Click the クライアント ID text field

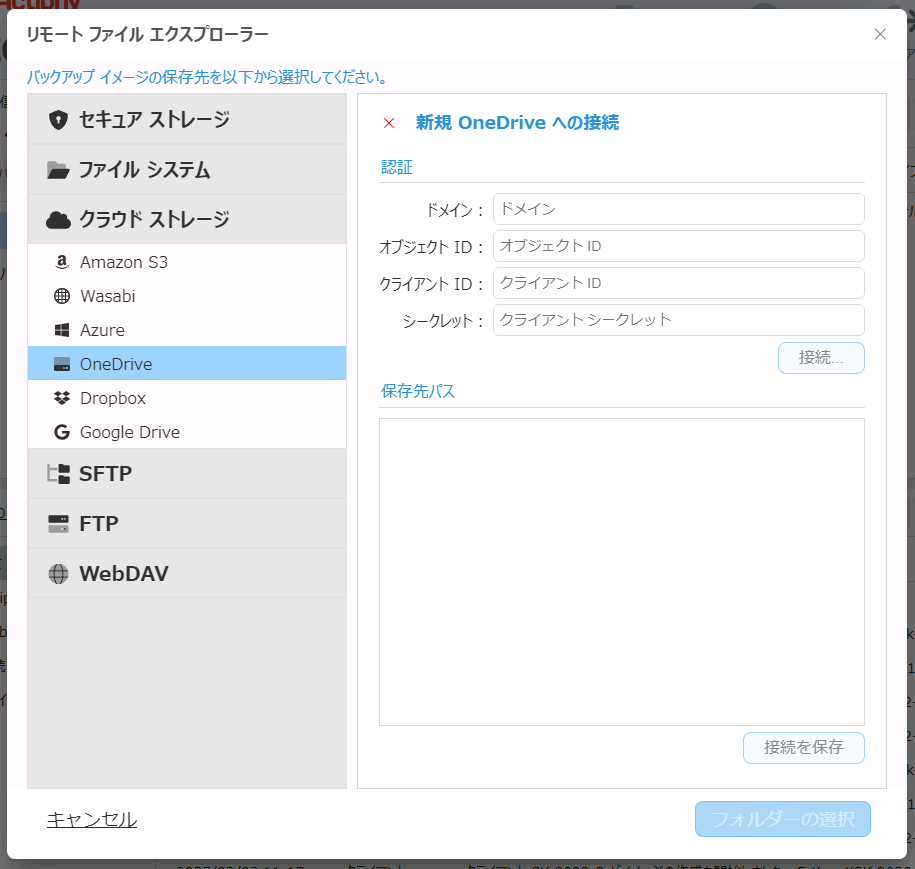pos(678,283)
